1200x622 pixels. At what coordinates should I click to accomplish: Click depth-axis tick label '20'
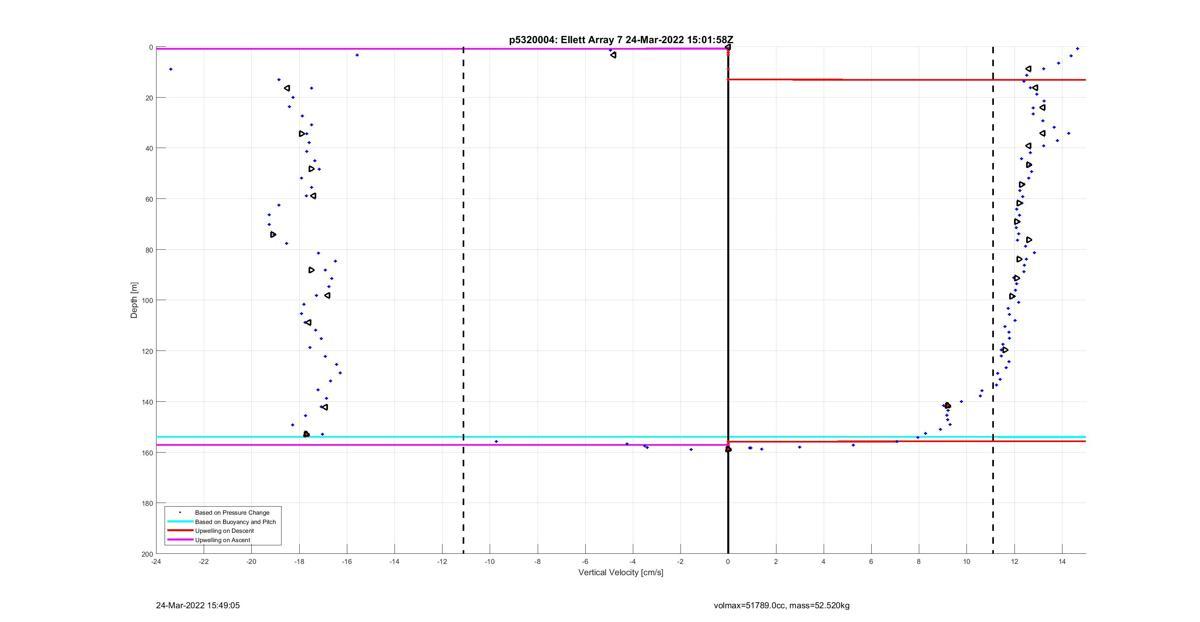coord(148,98)
